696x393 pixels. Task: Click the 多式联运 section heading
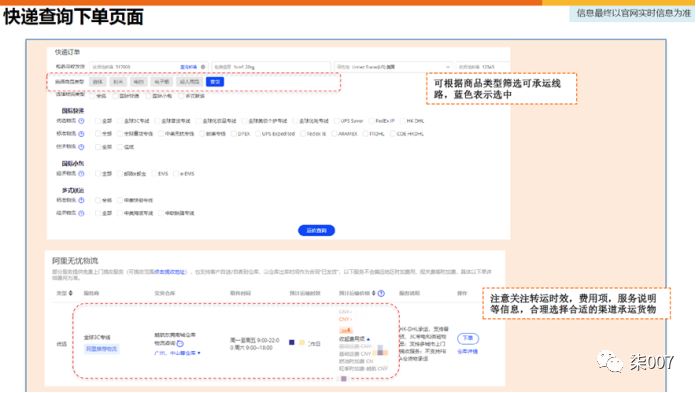[x=72, y=191]
